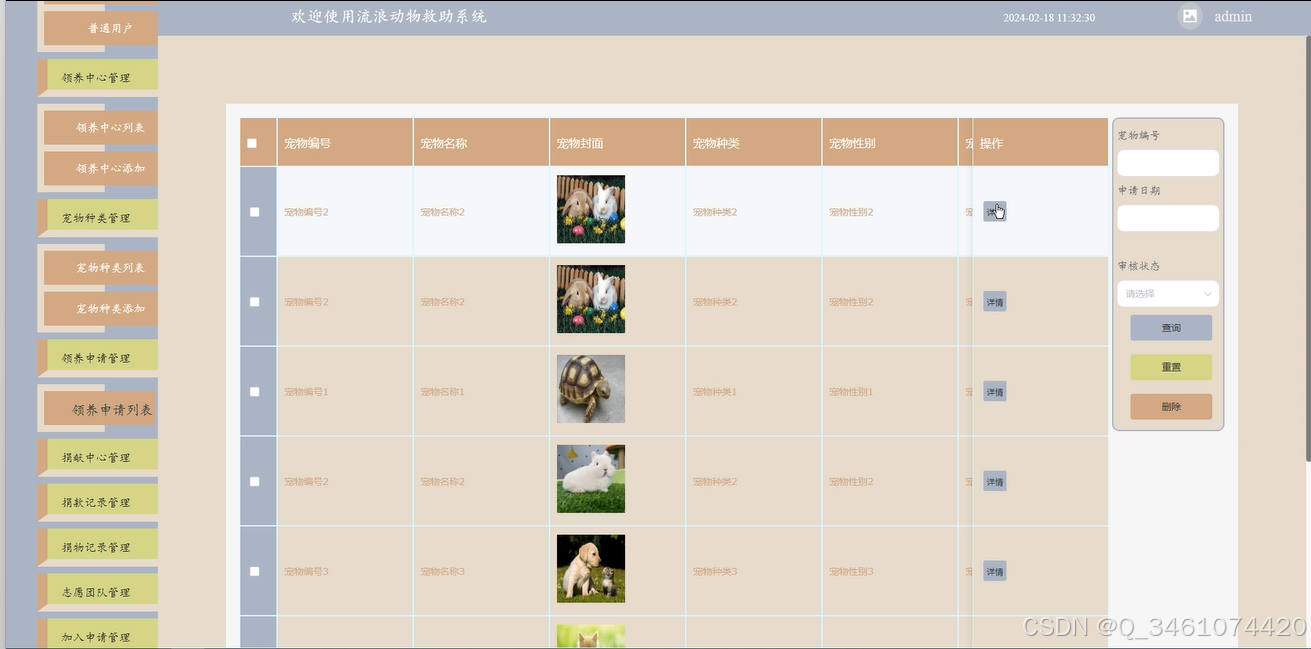Expand 领养中心管理 menu group
The height and width of the screenshot is (649, 1311).
(97, 77)
